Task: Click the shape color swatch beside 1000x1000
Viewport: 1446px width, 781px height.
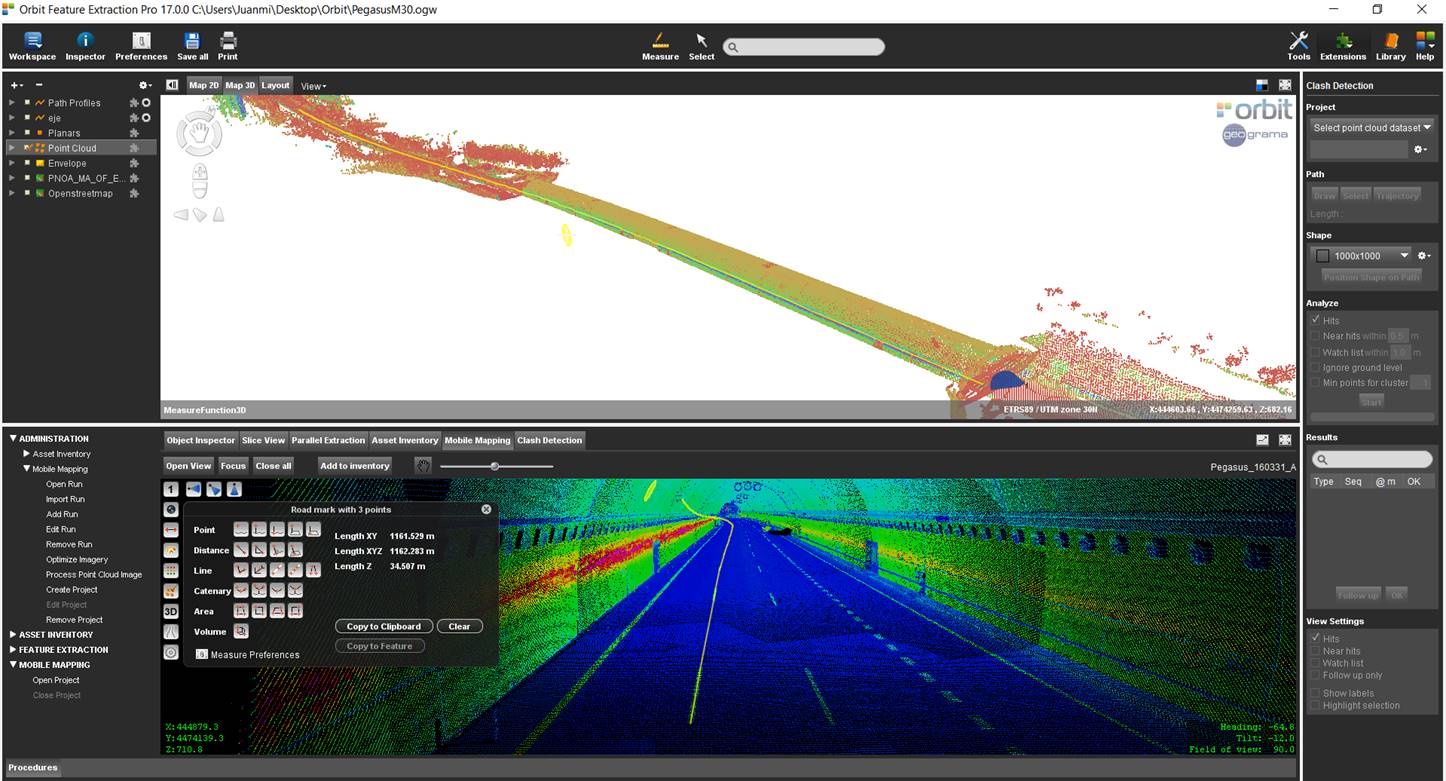Action: point(1322,256)
